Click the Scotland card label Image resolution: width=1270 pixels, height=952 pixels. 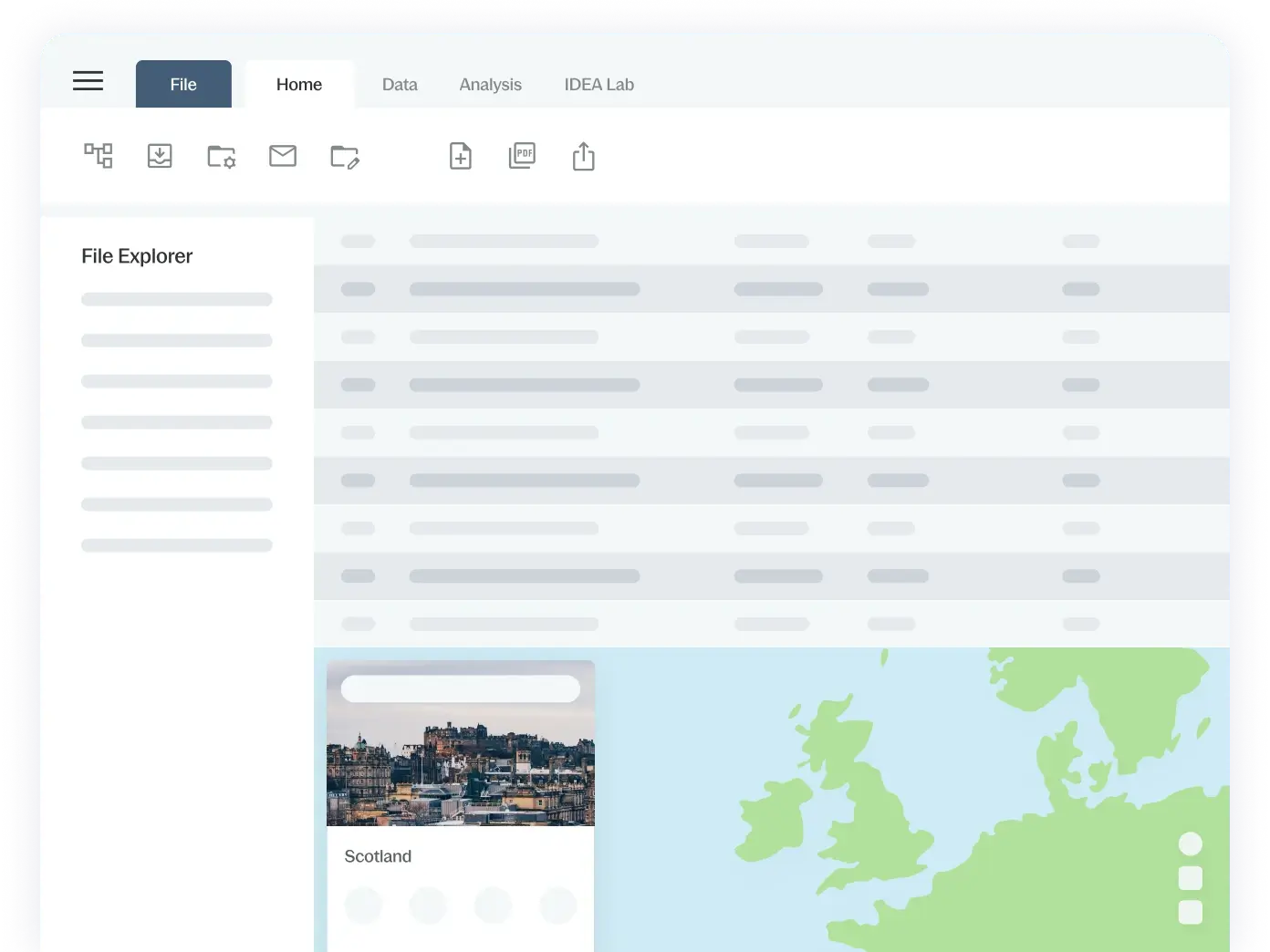(378, 855)
